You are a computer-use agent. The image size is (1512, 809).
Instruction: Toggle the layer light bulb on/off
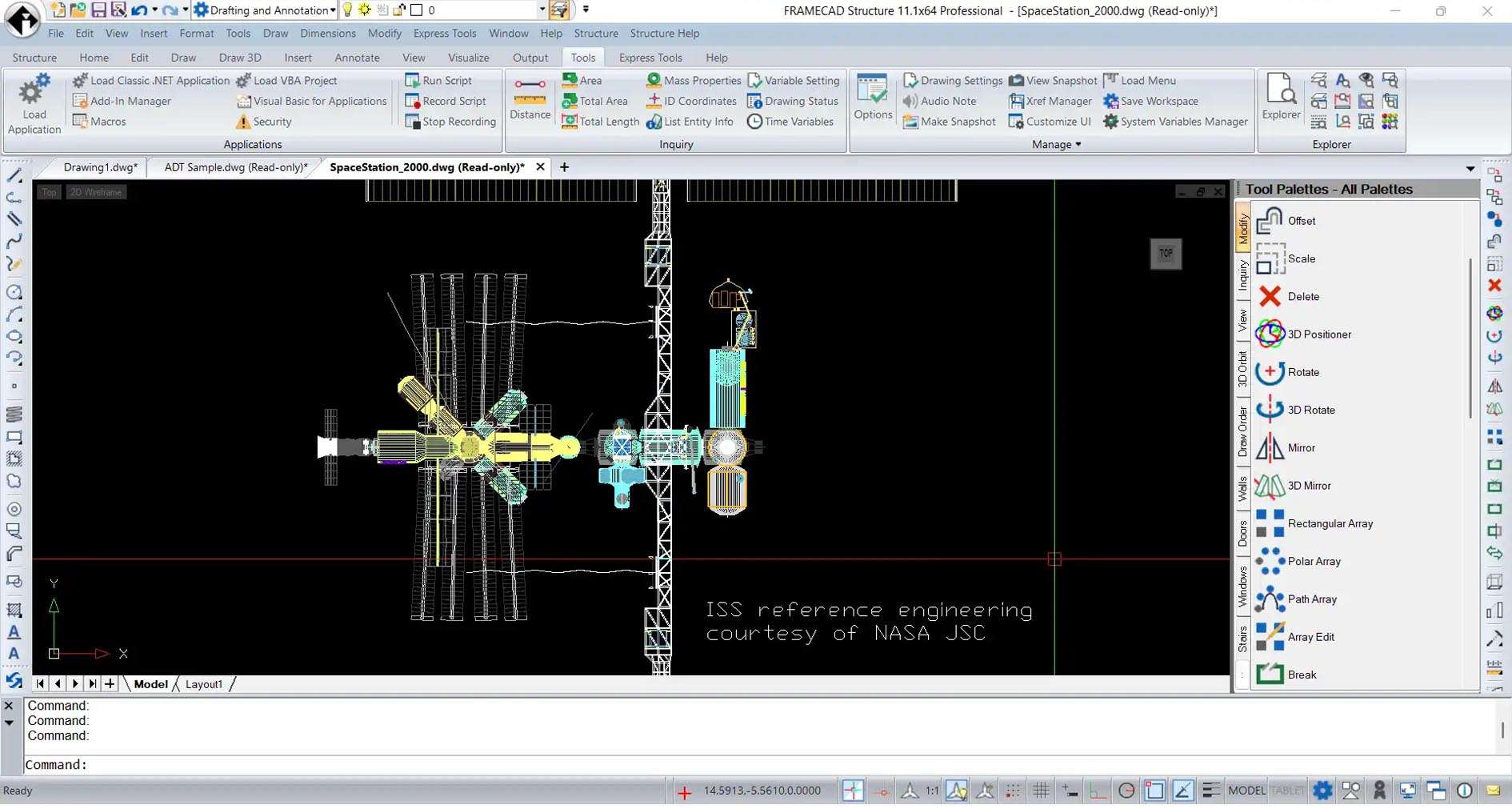(x=347, y=10)
